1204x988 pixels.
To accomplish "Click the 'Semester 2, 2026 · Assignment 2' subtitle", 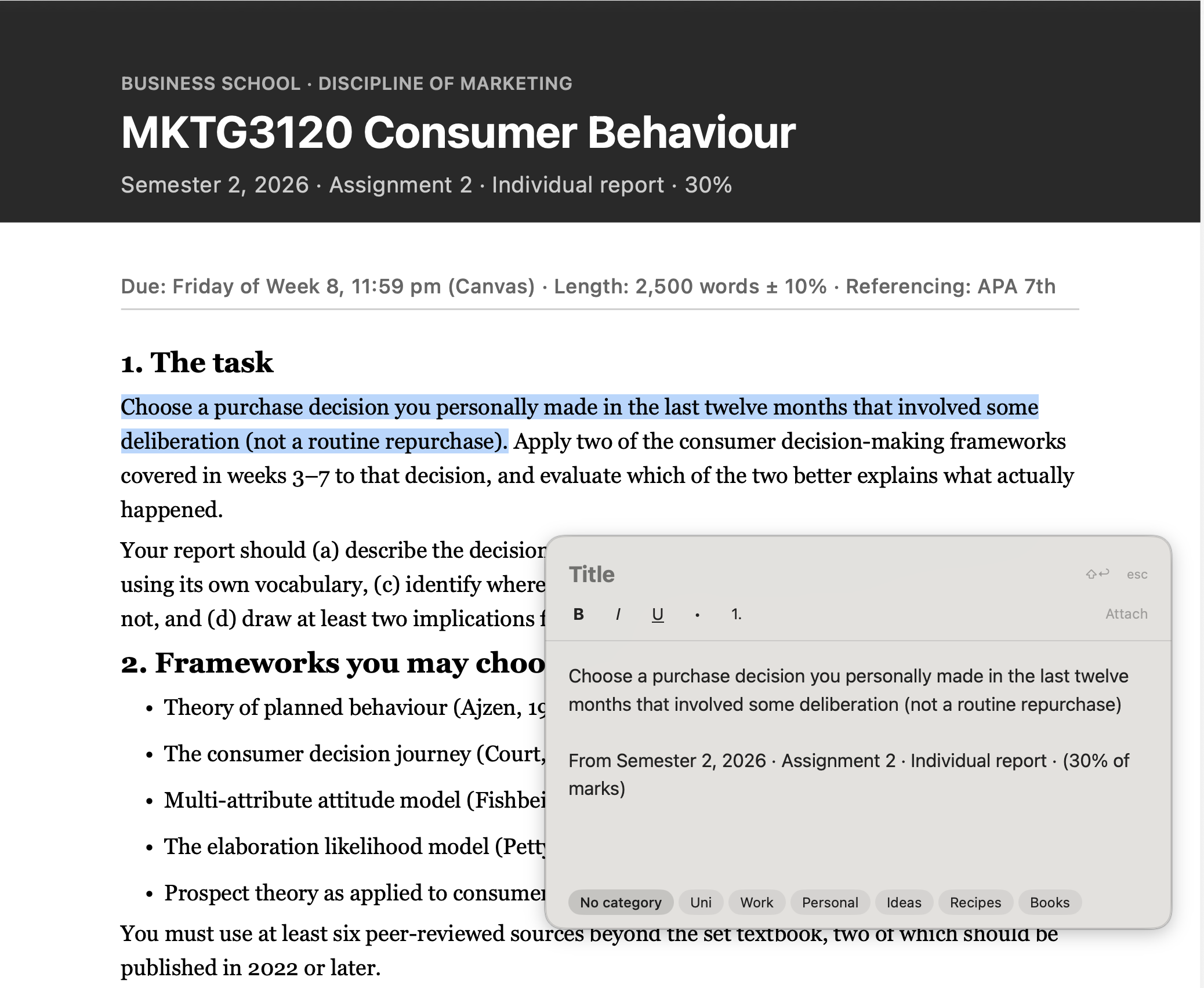I will (x=426, y=185).
